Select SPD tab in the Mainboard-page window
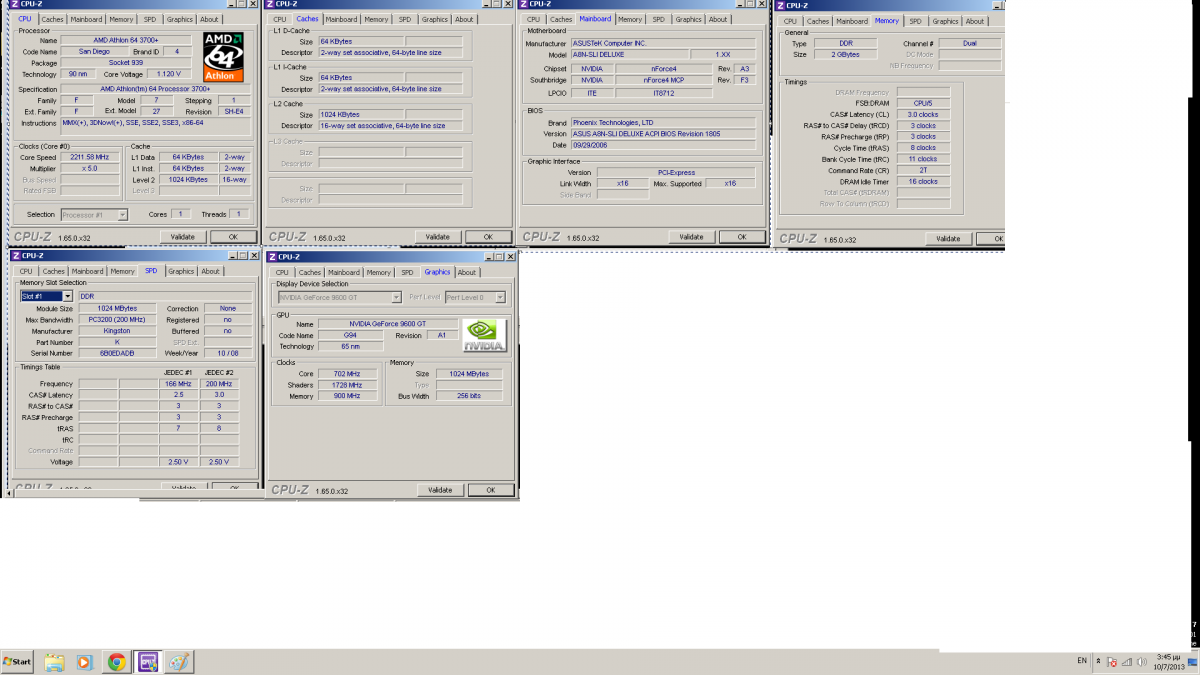 (x=658, y=19)
